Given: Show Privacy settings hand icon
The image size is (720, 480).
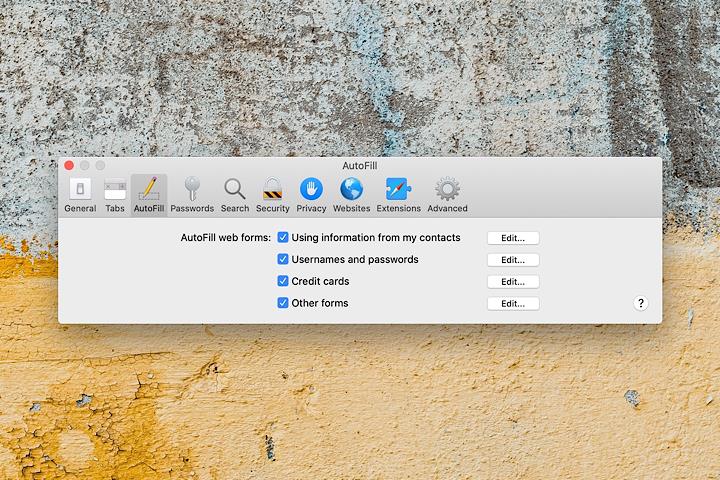Looking at the screenshot, I should pos(311,194).
